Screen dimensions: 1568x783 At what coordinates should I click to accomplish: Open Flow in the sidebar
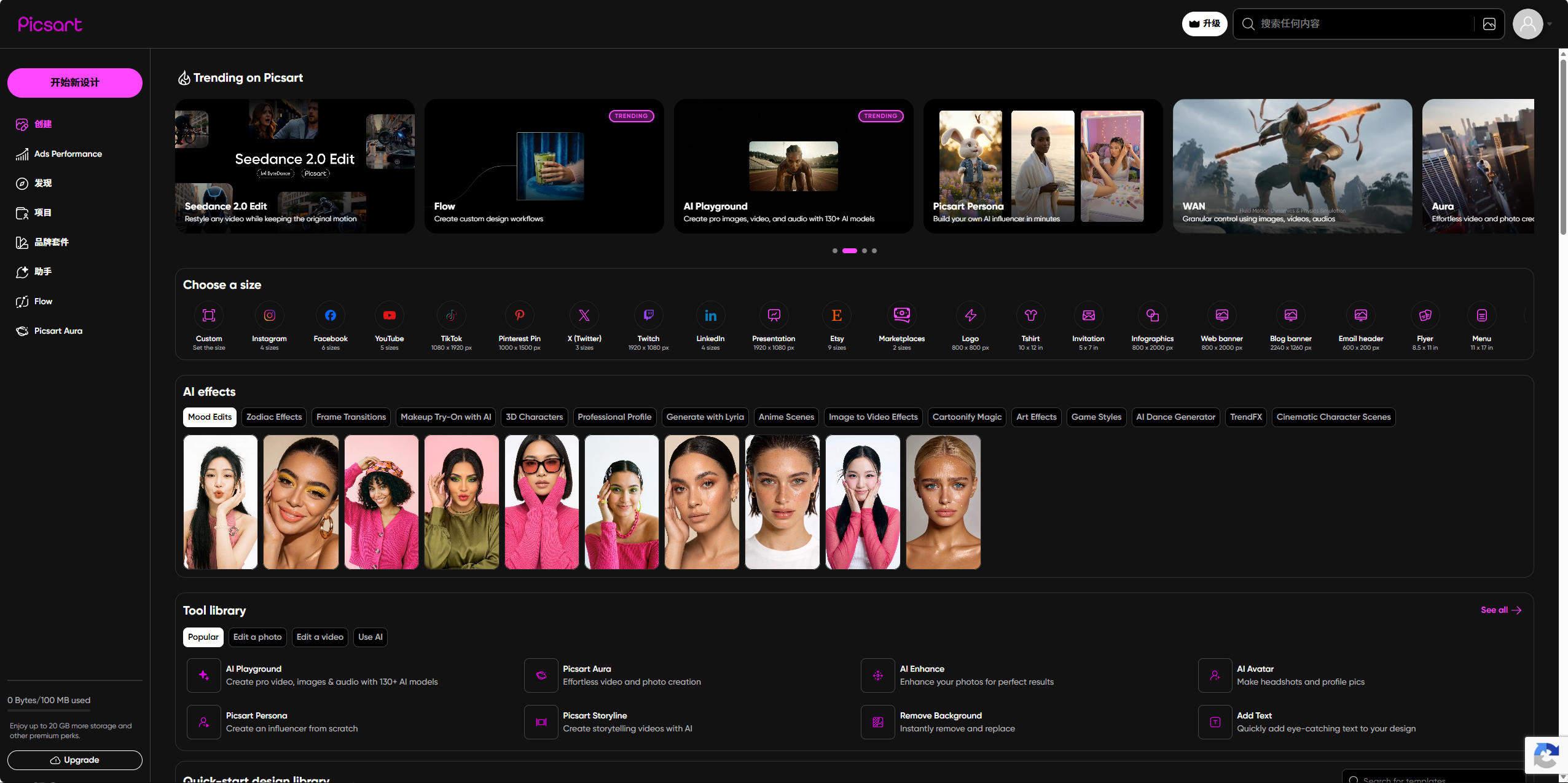[x=75, y=301]
